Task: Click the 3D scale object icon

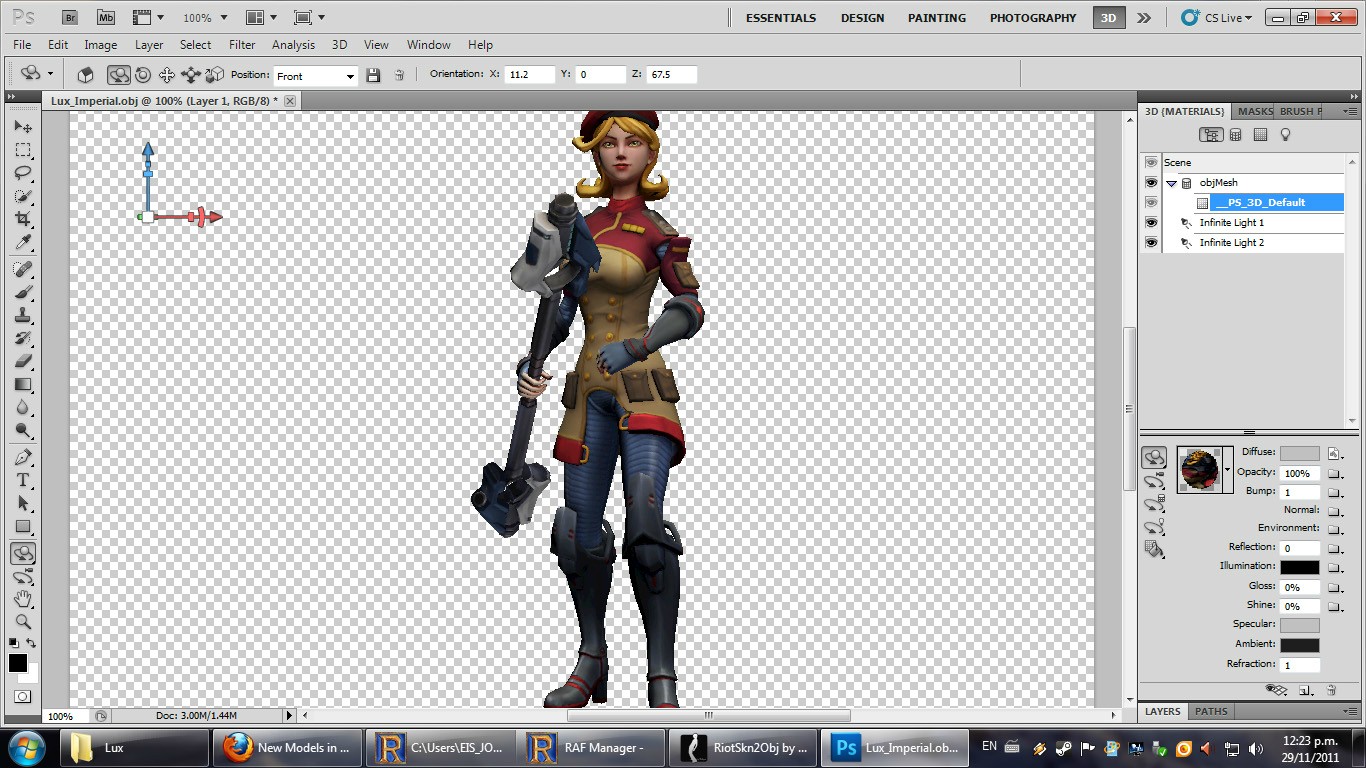Action: pyautogui.click(x=214, y=75)
